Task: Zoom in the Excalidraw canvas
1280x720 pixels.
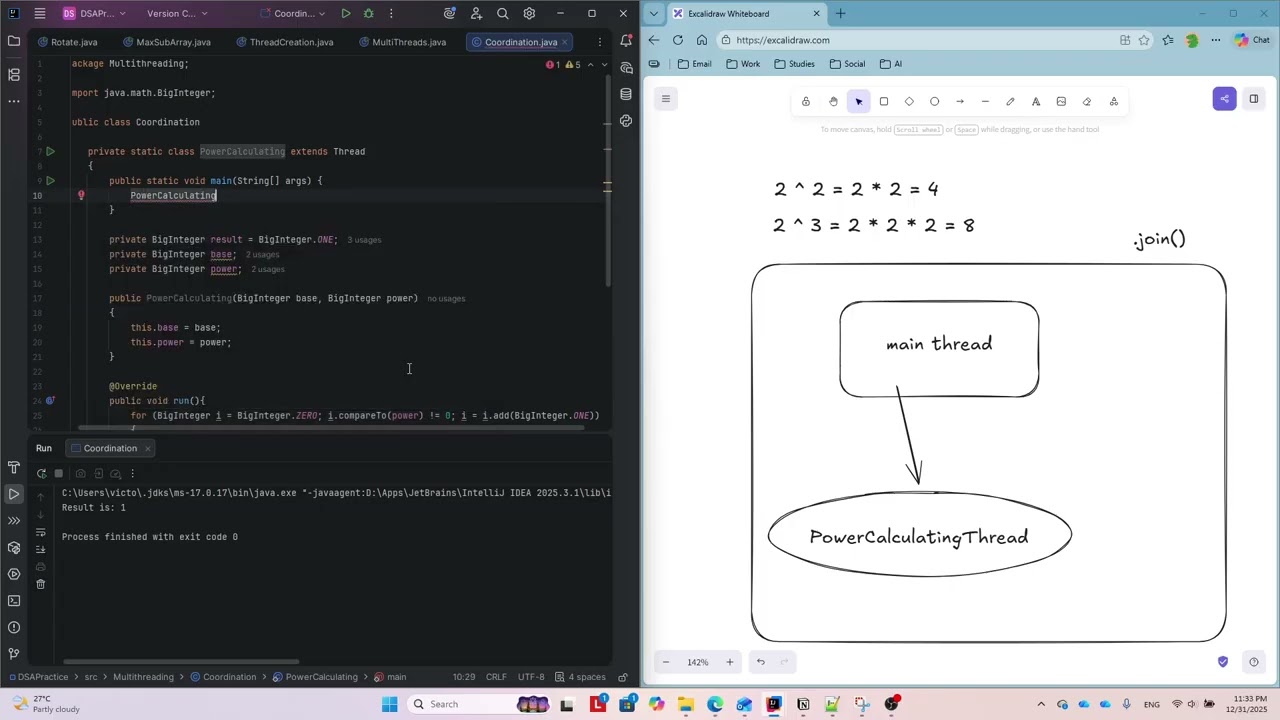Action: pos(729,662)
